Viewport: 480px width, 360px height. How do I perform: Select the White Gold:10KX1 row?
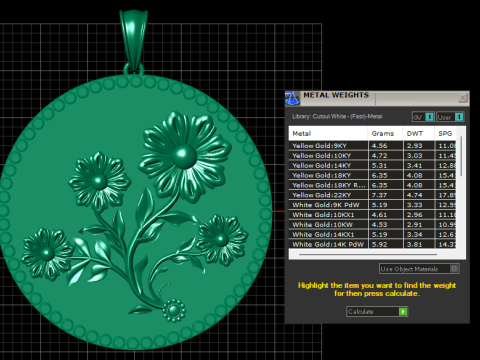coord(372,215)
